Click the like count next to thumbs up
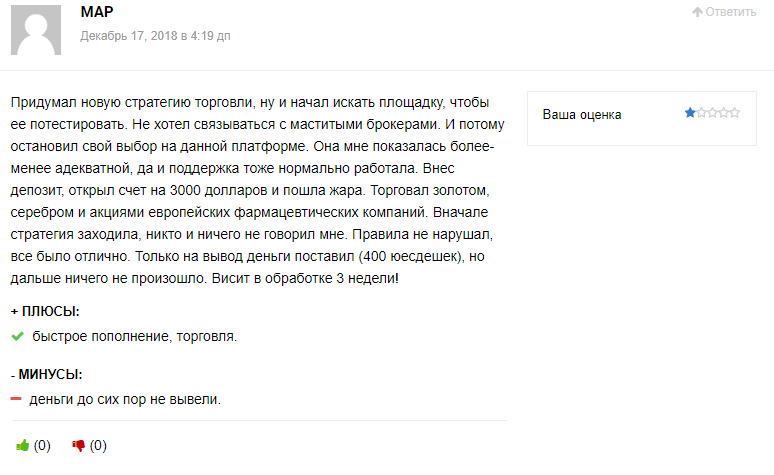Screen dimensions: 774x475 click(42, 445)
